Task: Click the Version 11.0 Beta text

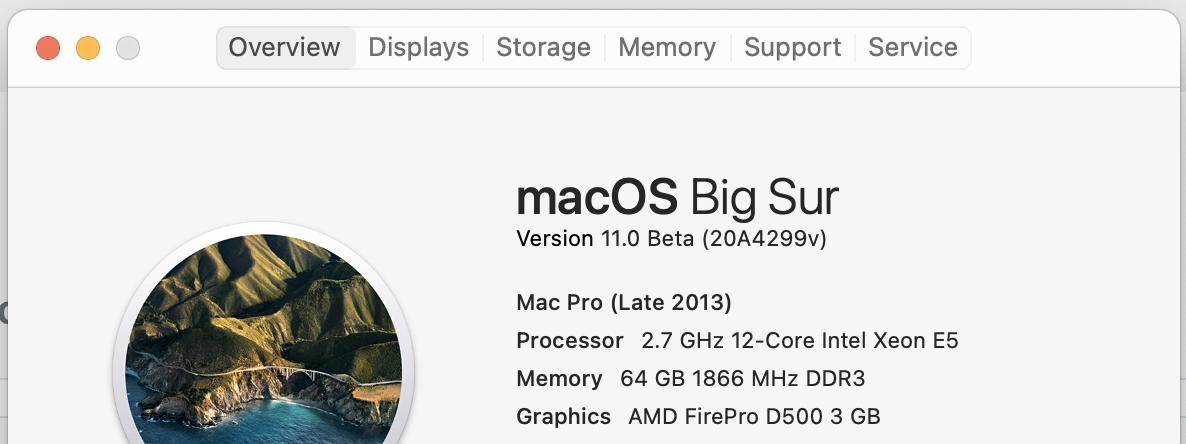Action: (x=604, y=239)
